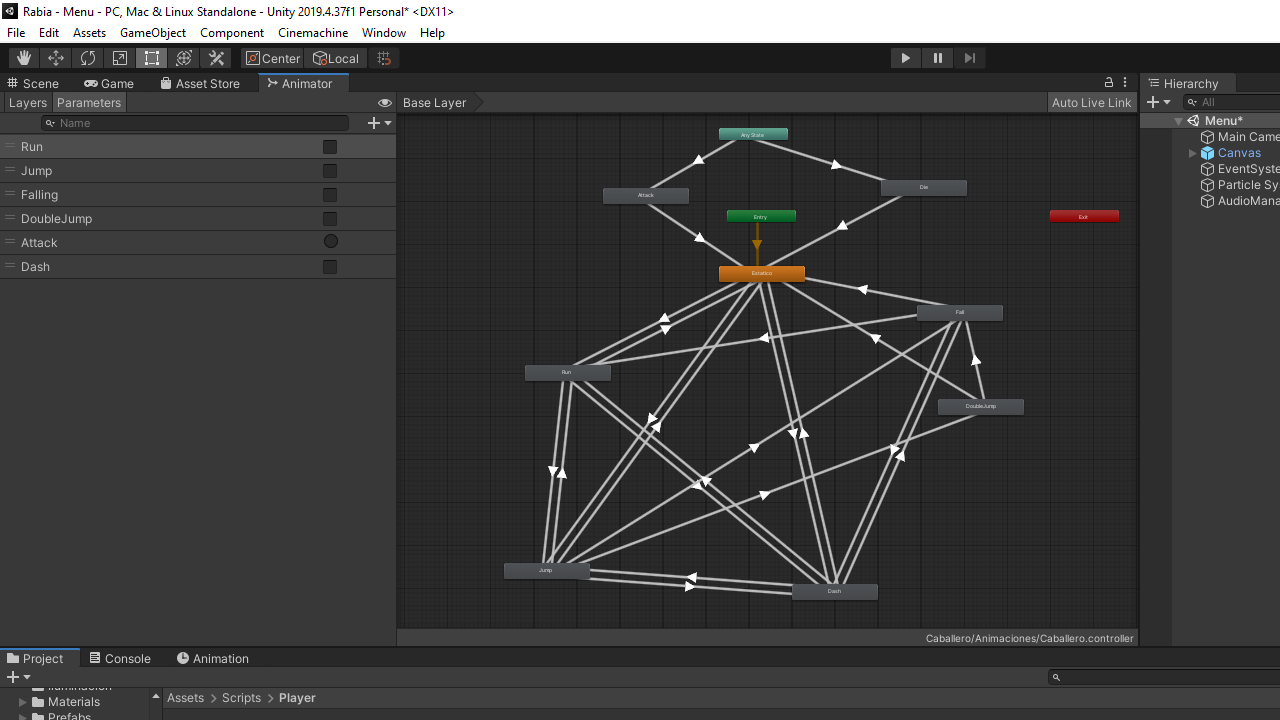Click the Step frame button
This screenshot has width=1280, height=720.
click(x=969, y=58)
